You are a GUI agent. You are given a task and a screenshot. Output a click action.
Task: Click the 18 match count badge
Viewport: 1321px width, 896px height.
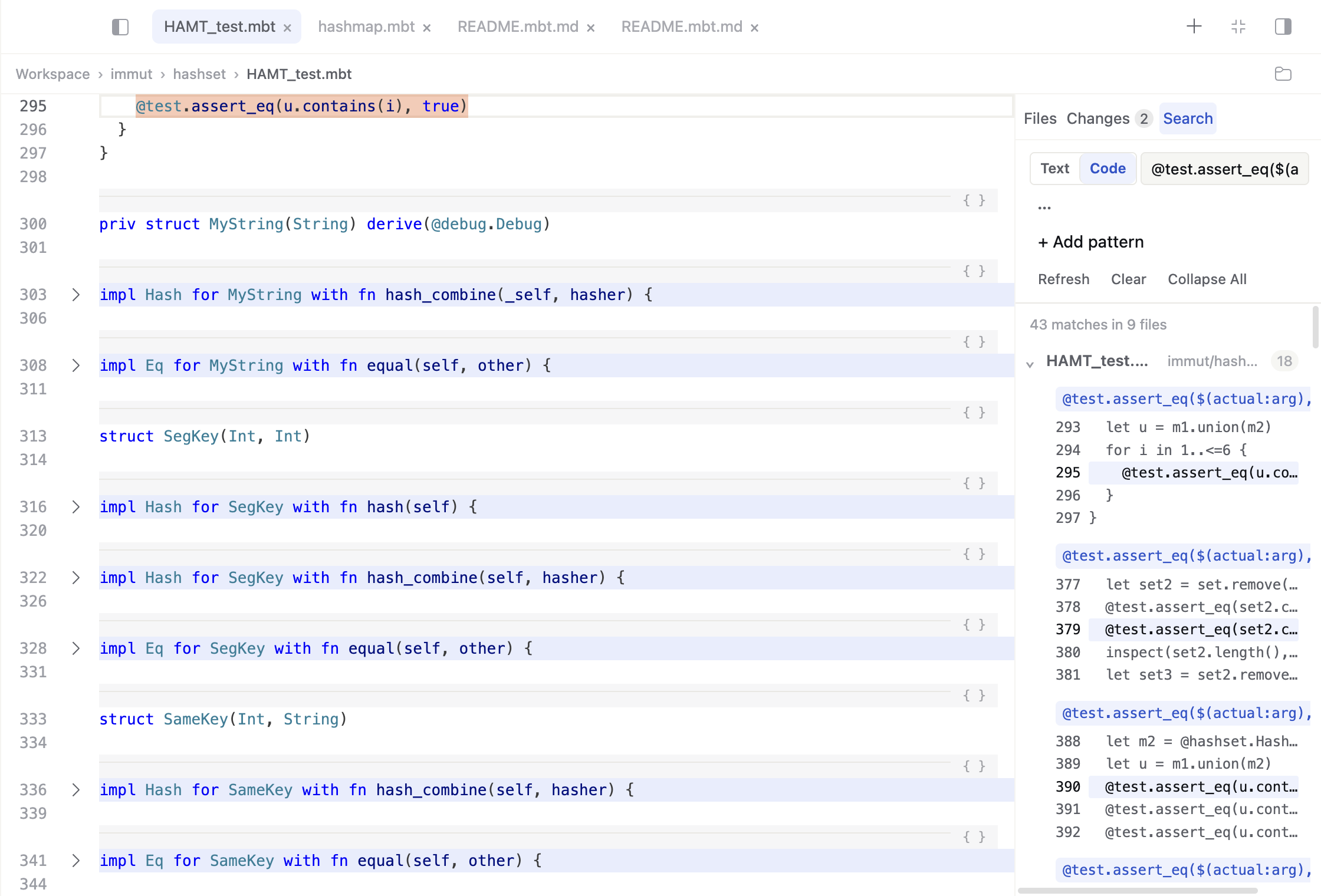click(x=1284, y=361)
